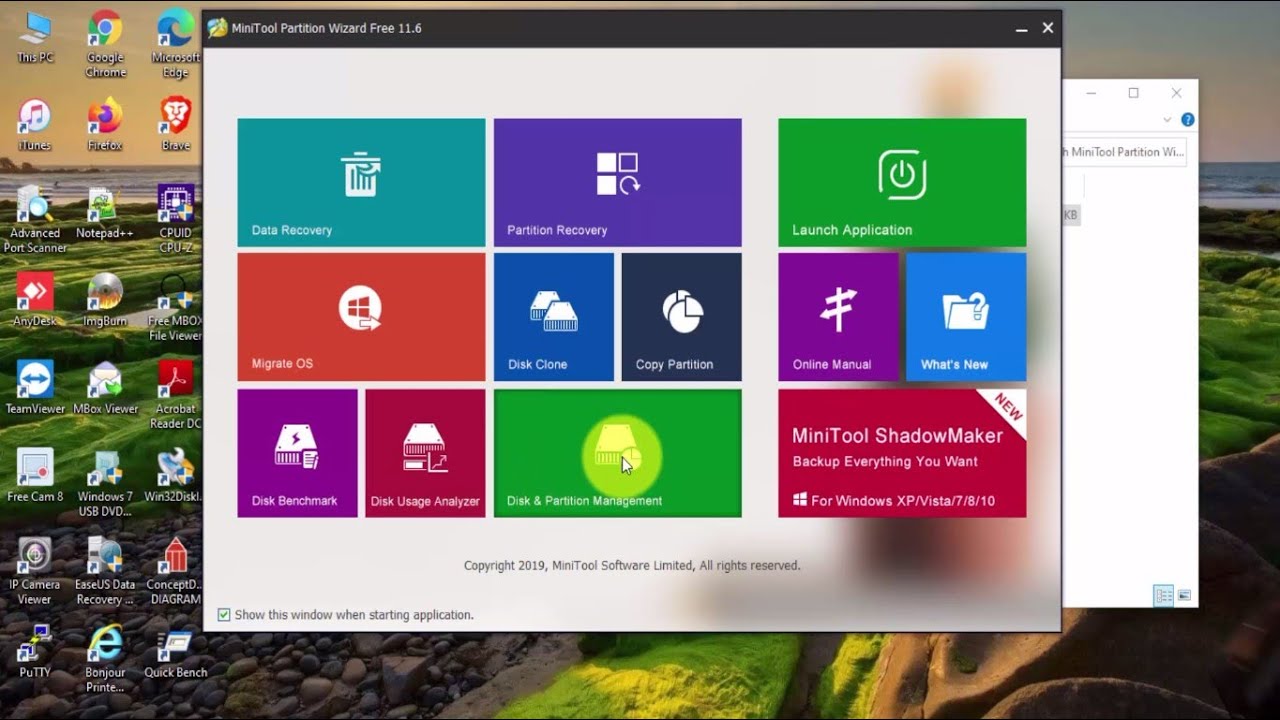Screen dimensions: 1280x720
Task: Open ImgBurn desktop shortcut
Action: [105, 301]
